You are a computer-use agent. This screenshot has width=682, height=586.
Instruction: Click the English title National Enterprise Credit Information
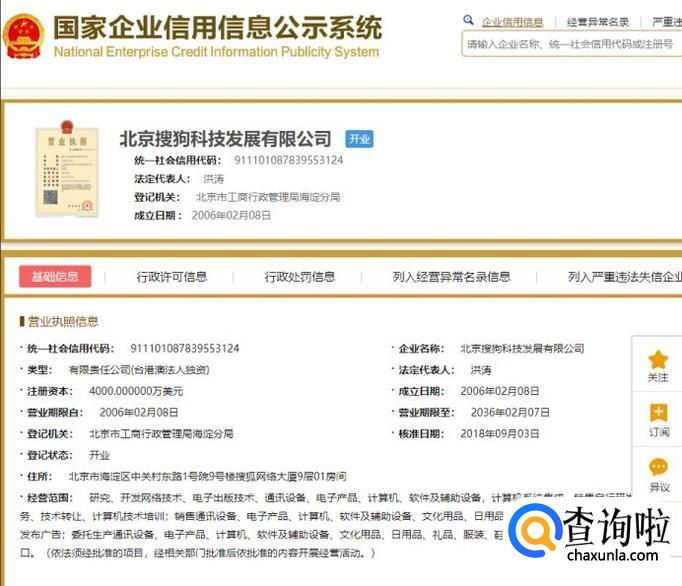coord(216,52)
